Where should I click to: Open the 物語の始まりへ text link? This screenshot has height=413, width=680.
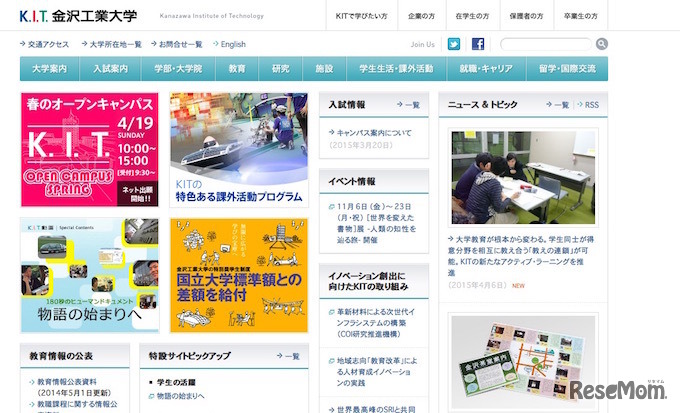pos(177,396)
